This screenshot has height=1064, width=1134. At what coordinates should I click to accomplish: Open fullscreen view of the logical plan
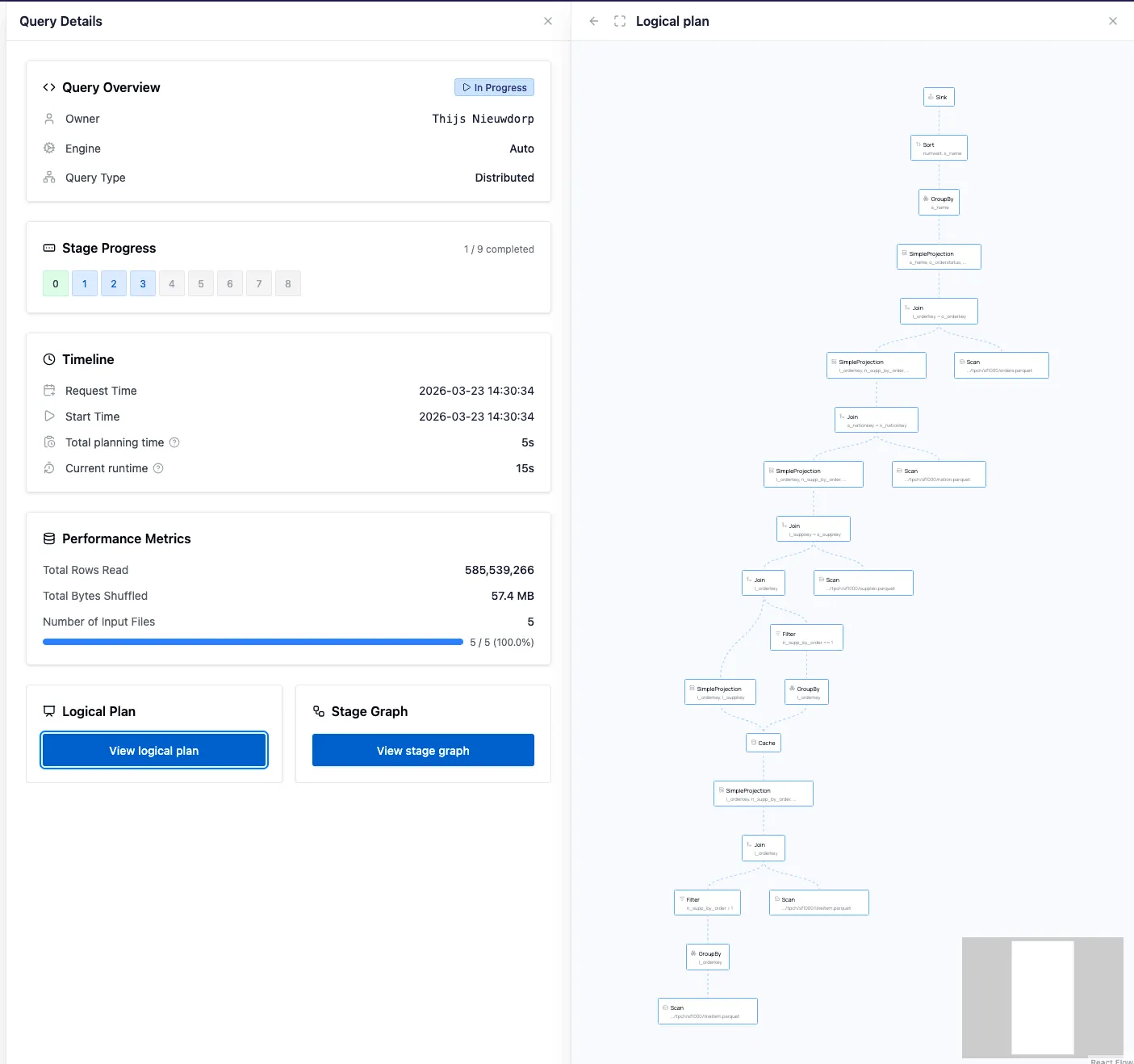pyautogui.click(x=620, y=21)
